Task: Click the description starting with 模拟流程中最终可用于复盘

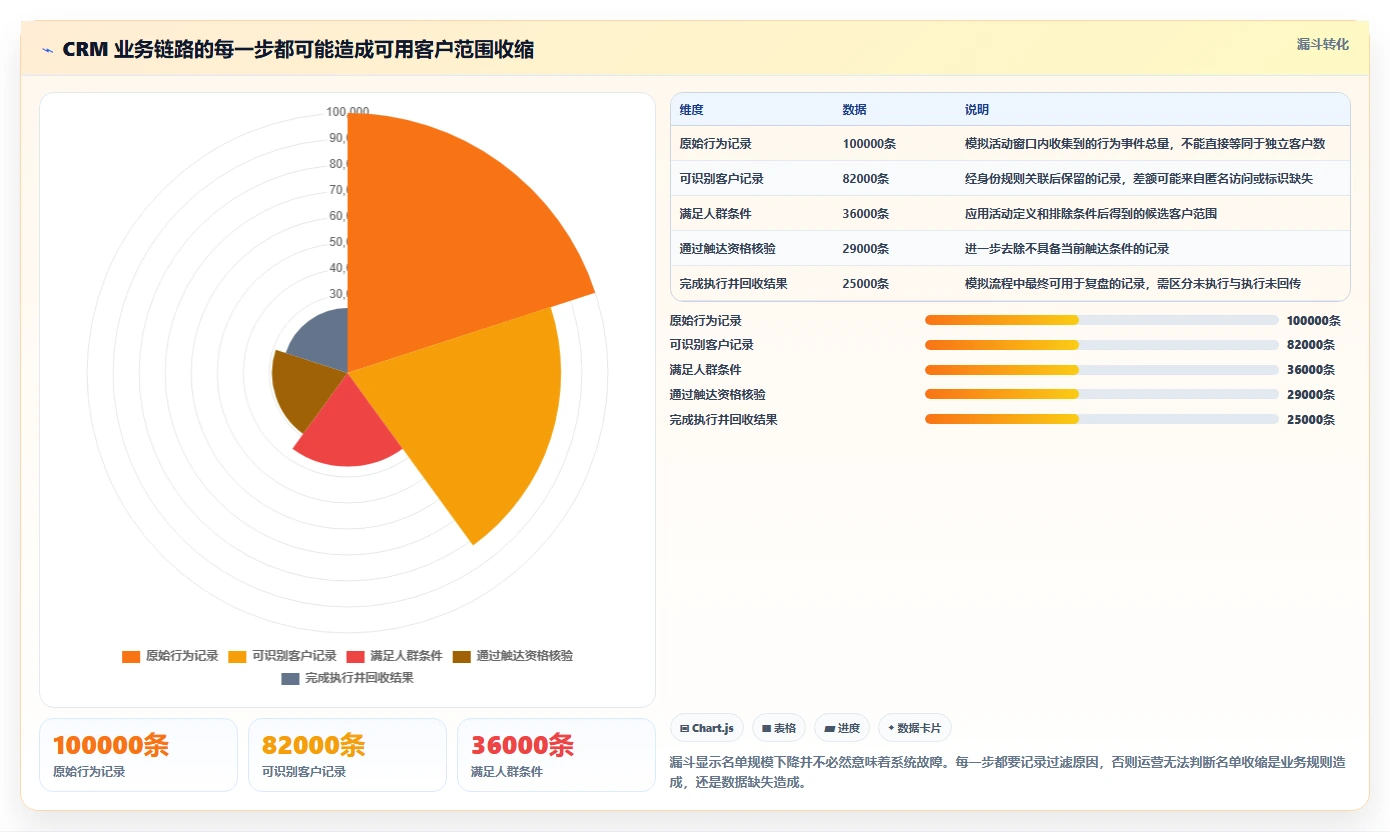Action: (x=1132, y=284)
